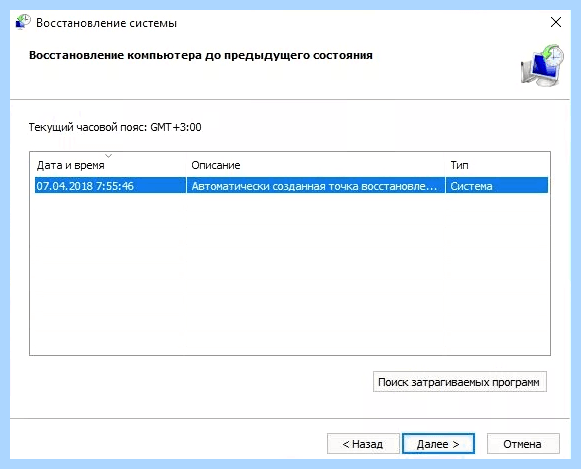The image size is (581, 469).
Task: Cancel the restore with the Отмена button
Action: [523, 443]
